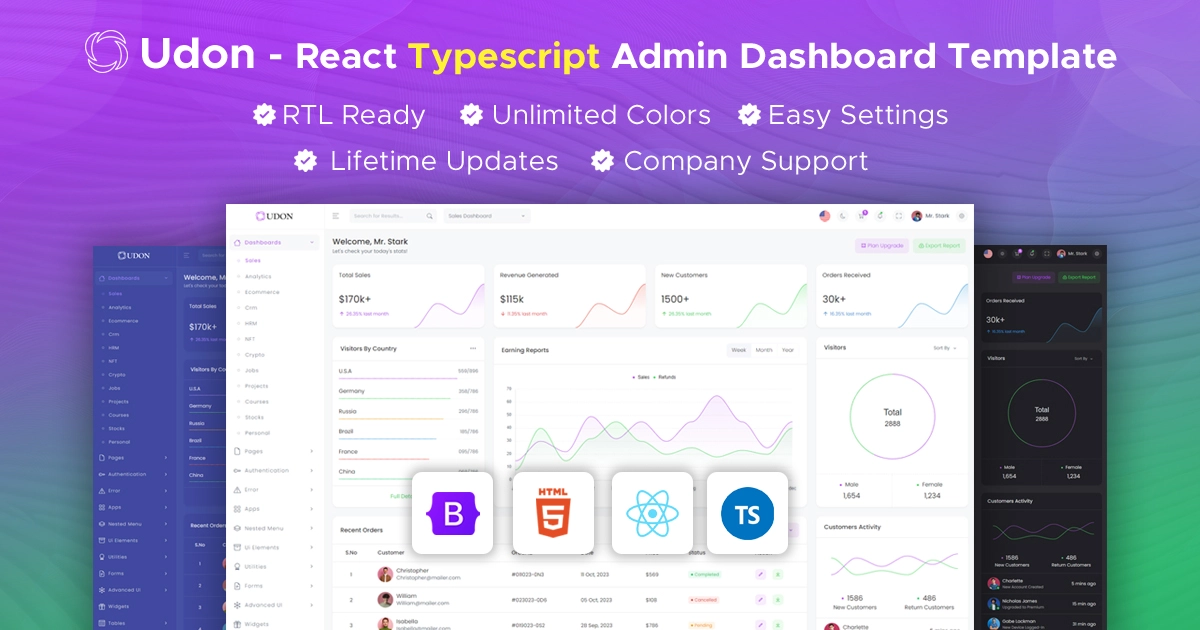The width and height of the screenshot is (1200, 630).
Task: Click the Cancelled status badge in William's row
Action: coord(704,600)
